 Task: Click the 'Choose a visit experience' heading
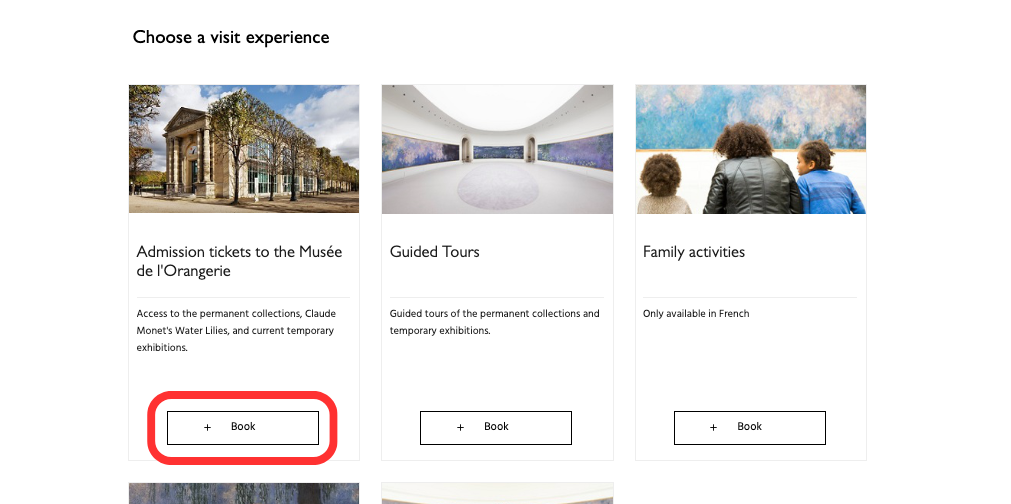(x=231, y=38)
